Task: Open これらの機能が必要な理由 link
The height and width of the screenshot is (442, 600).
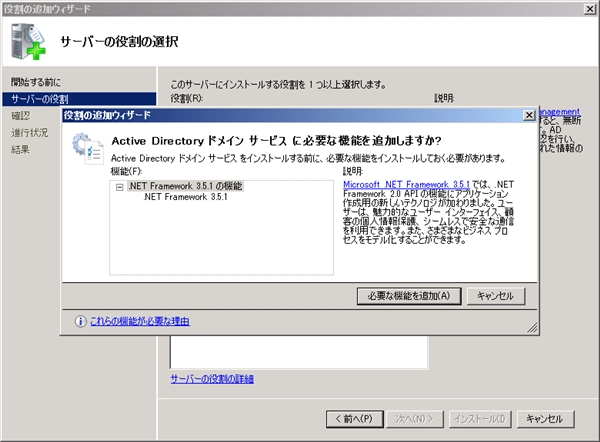Action: point(140,321)
